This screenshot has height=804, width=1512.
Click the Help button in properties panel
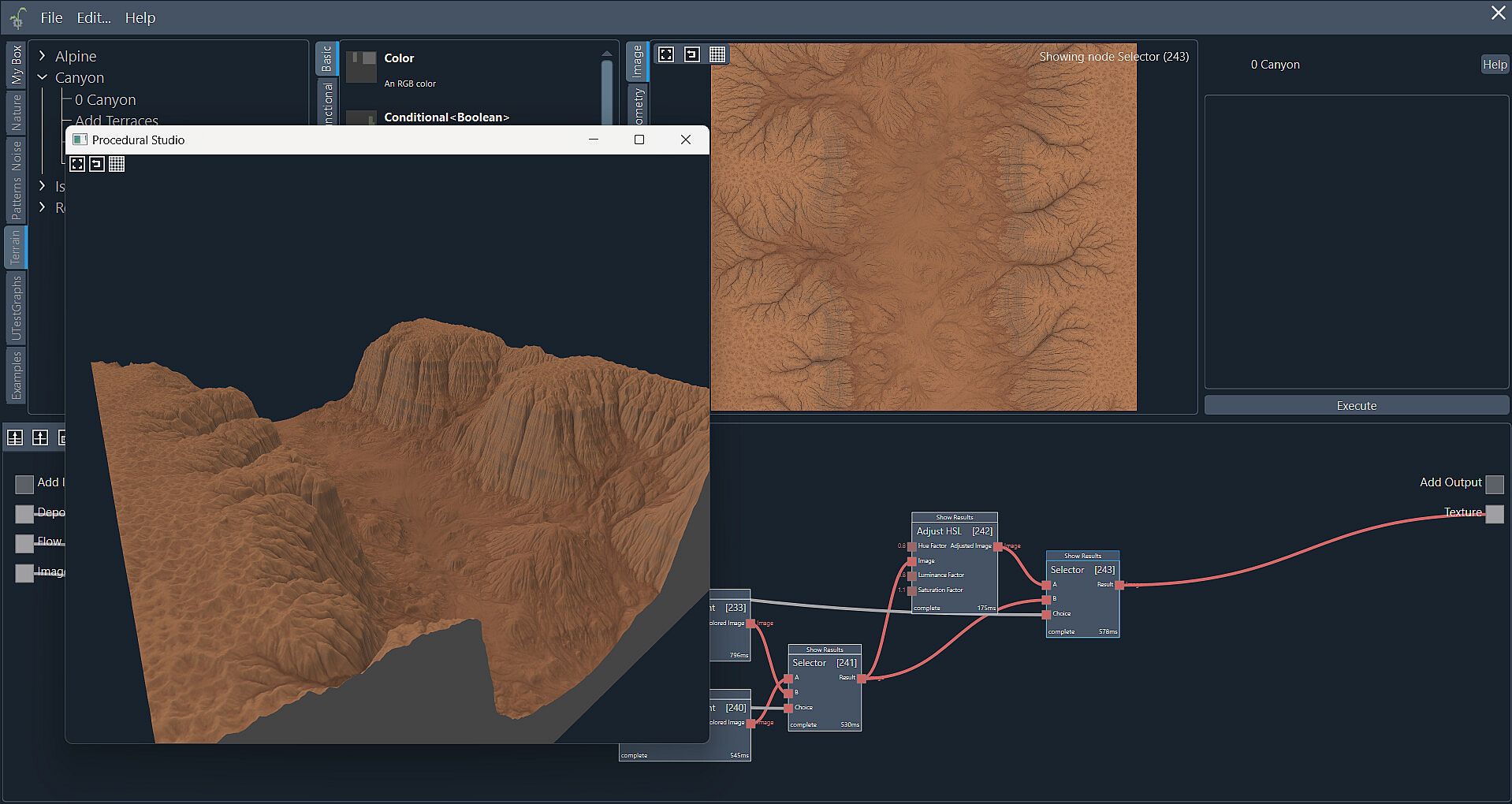pyautogui.click(x=1494, y=65)
